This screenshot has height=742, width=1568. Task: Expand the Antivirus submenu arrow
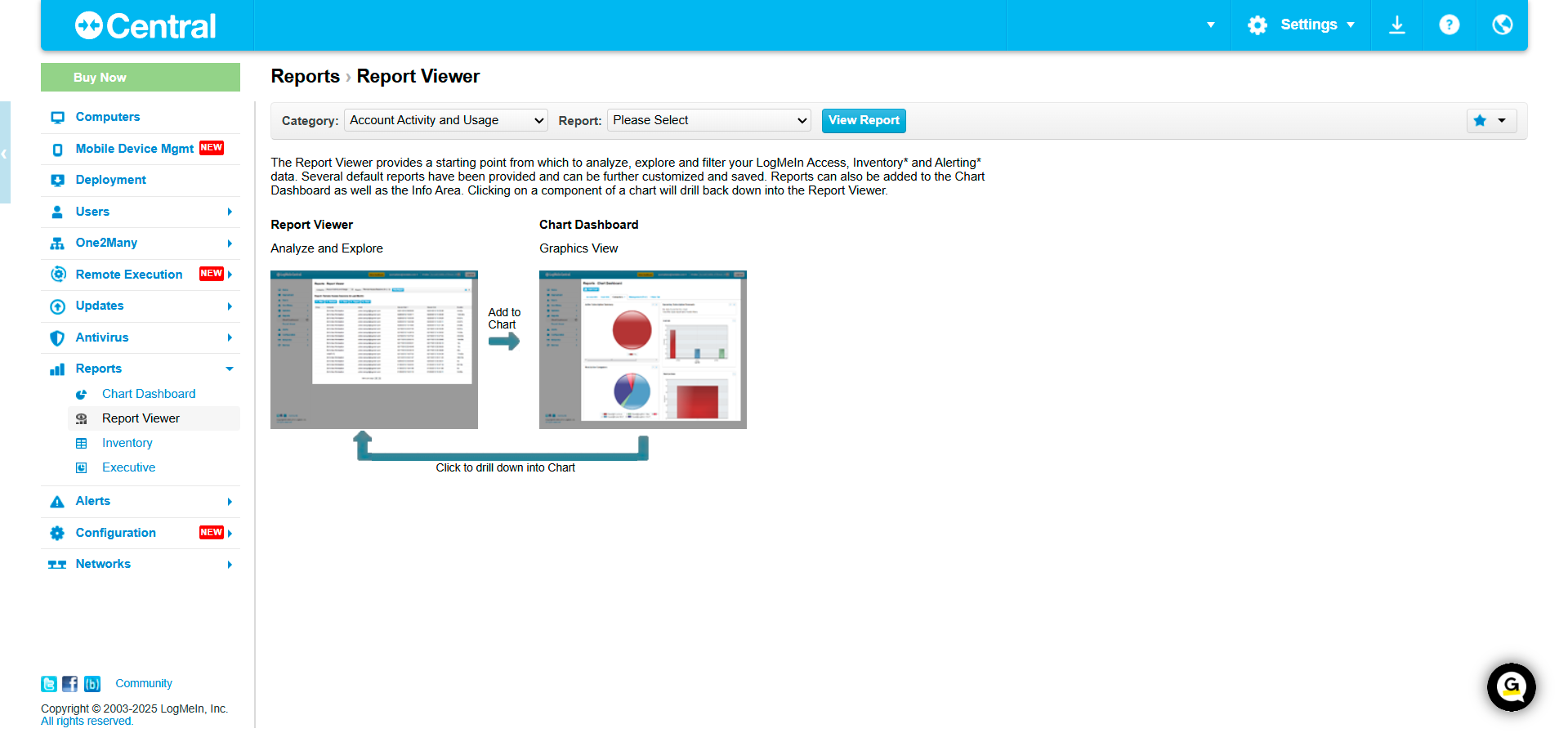(x=230, y=338)
